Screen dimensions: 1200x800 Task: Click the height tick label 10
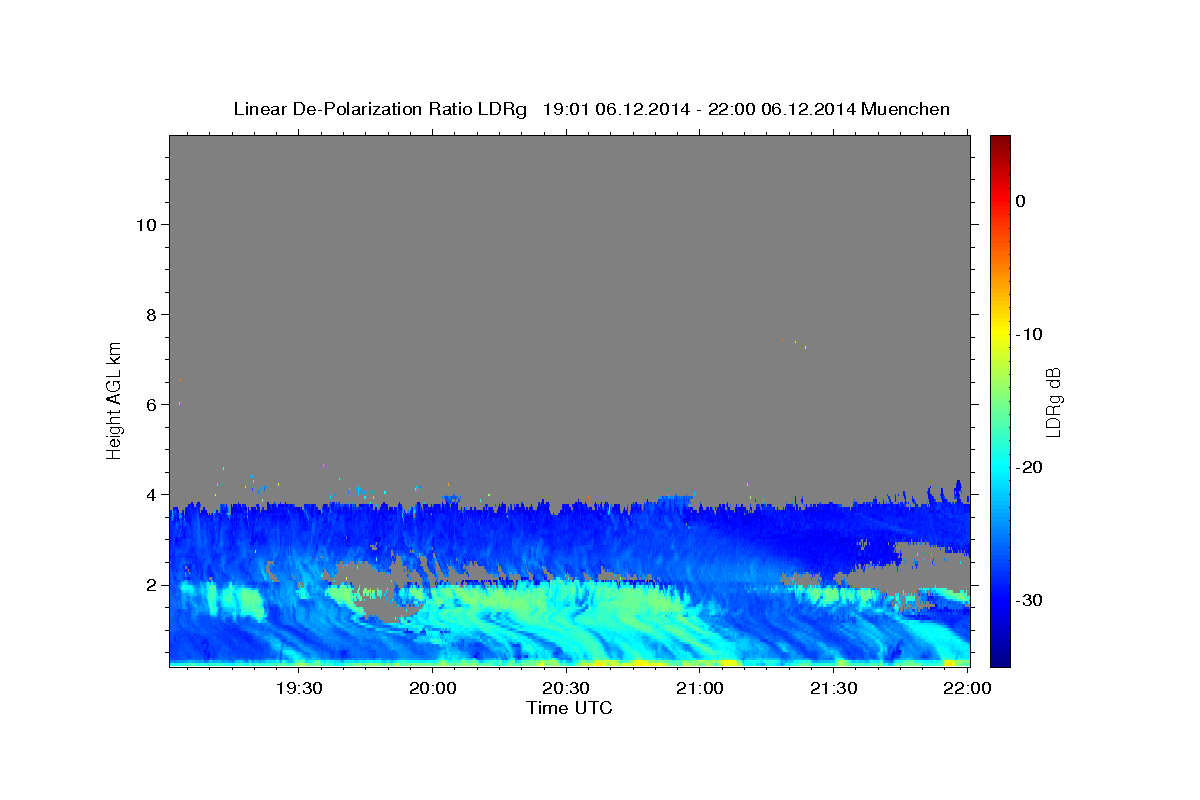[147, 224]
